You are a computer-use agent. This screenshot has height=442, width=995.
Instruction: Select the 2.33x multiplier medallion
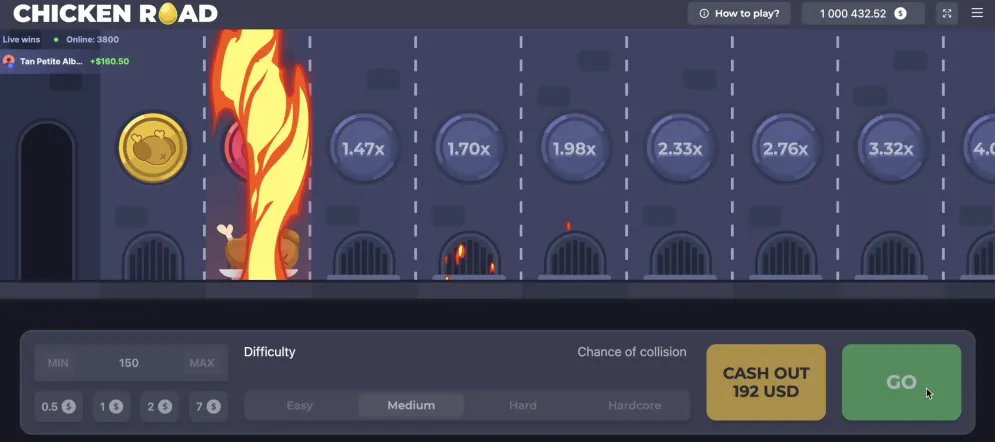[680, 148]
